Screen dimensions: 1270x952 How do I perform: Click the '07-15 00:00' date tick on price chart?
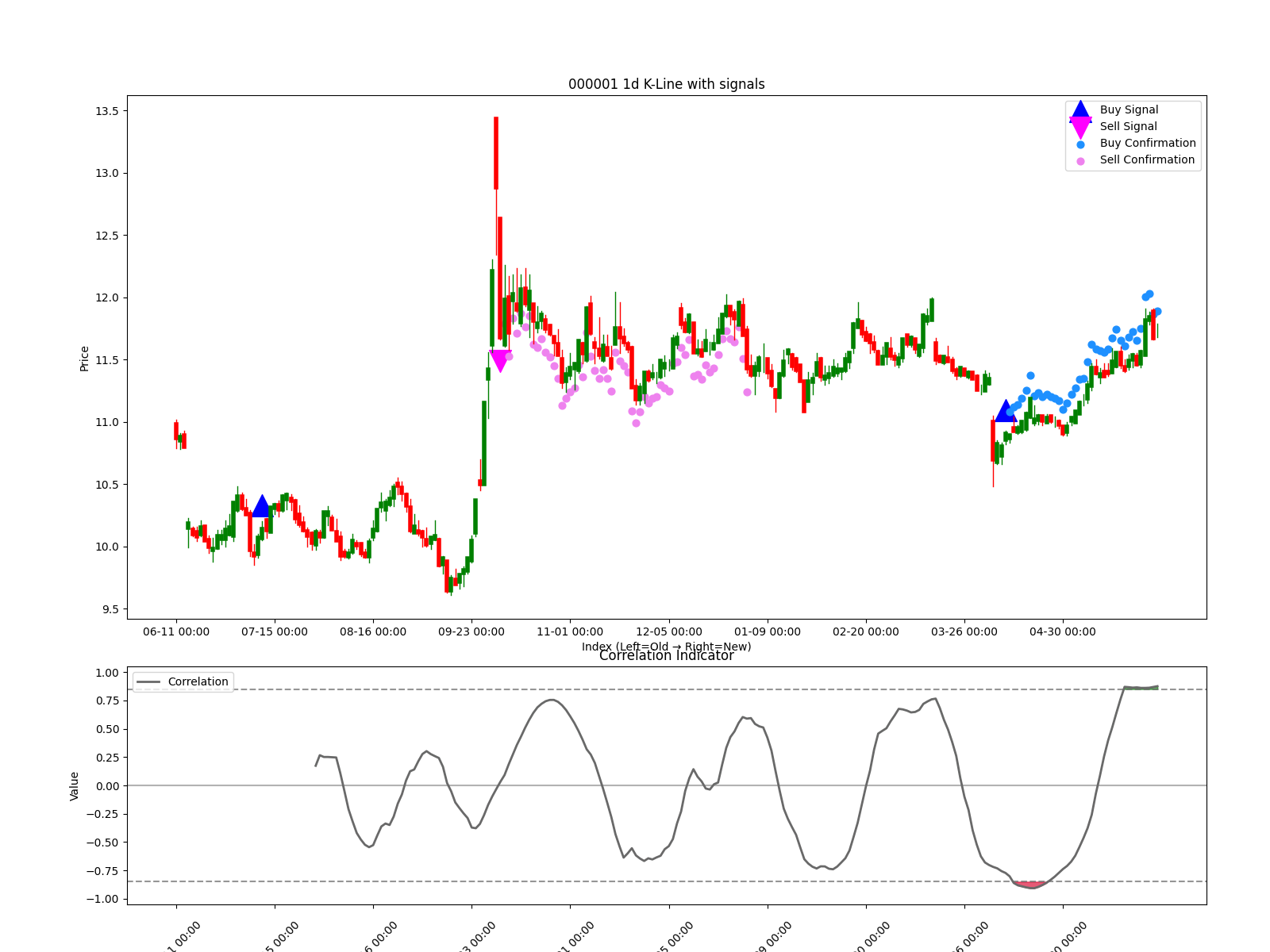[x=275, y=632]
